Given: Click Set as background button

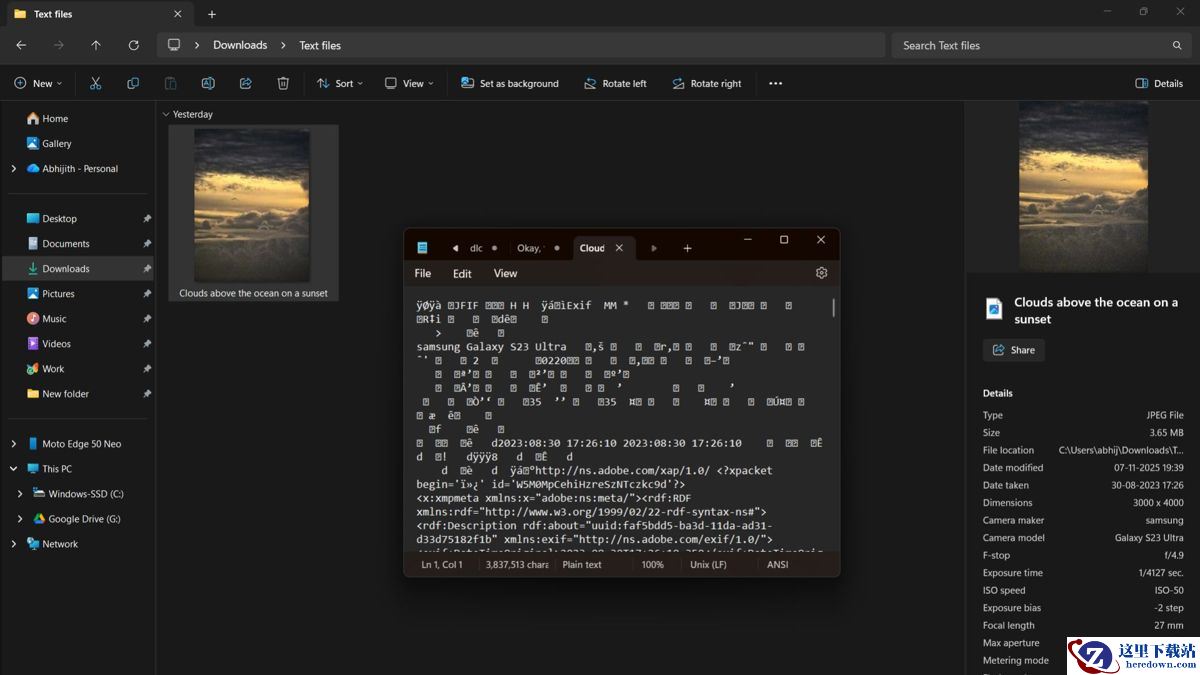Looking at the screenshot, I should (509, 84).
